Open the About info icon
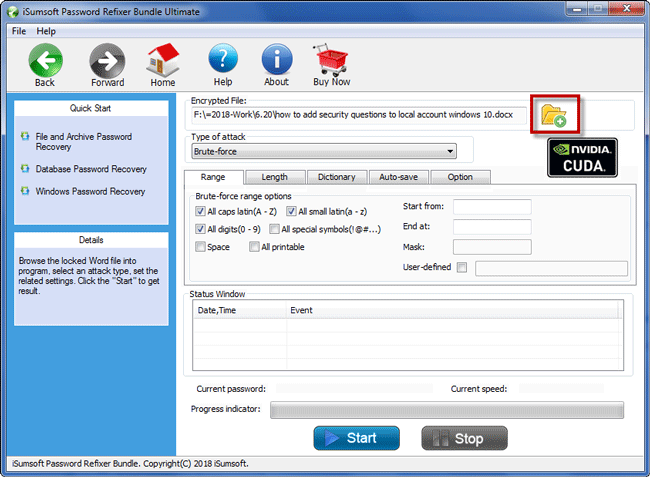This screenshot has height=477, width=650. [x=277, y=60]
